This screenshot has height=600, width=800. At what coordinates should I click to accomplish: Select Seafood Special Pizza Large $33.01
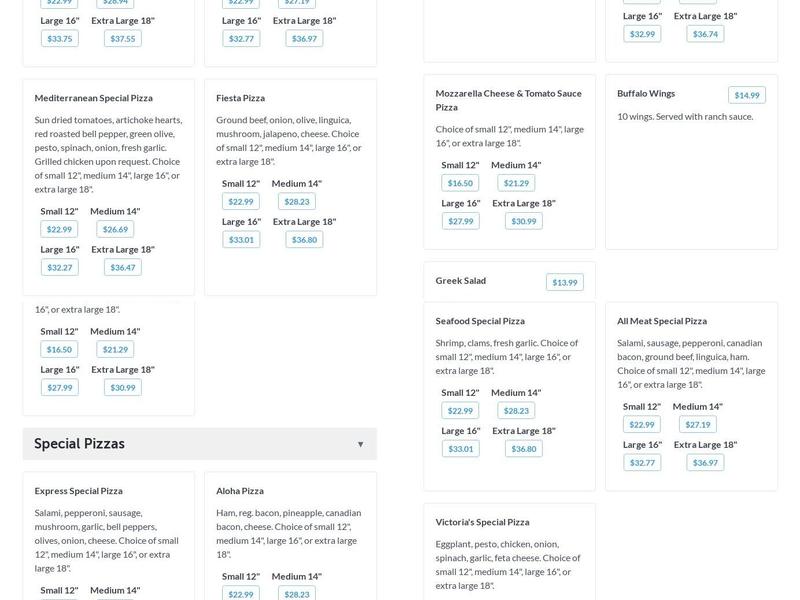click(x=460, y=449)
